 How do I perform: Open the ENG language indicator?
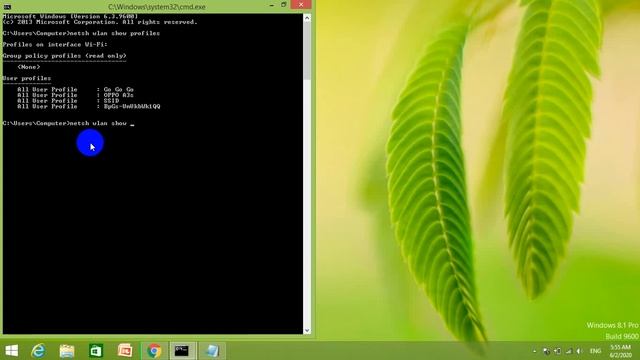596,351
